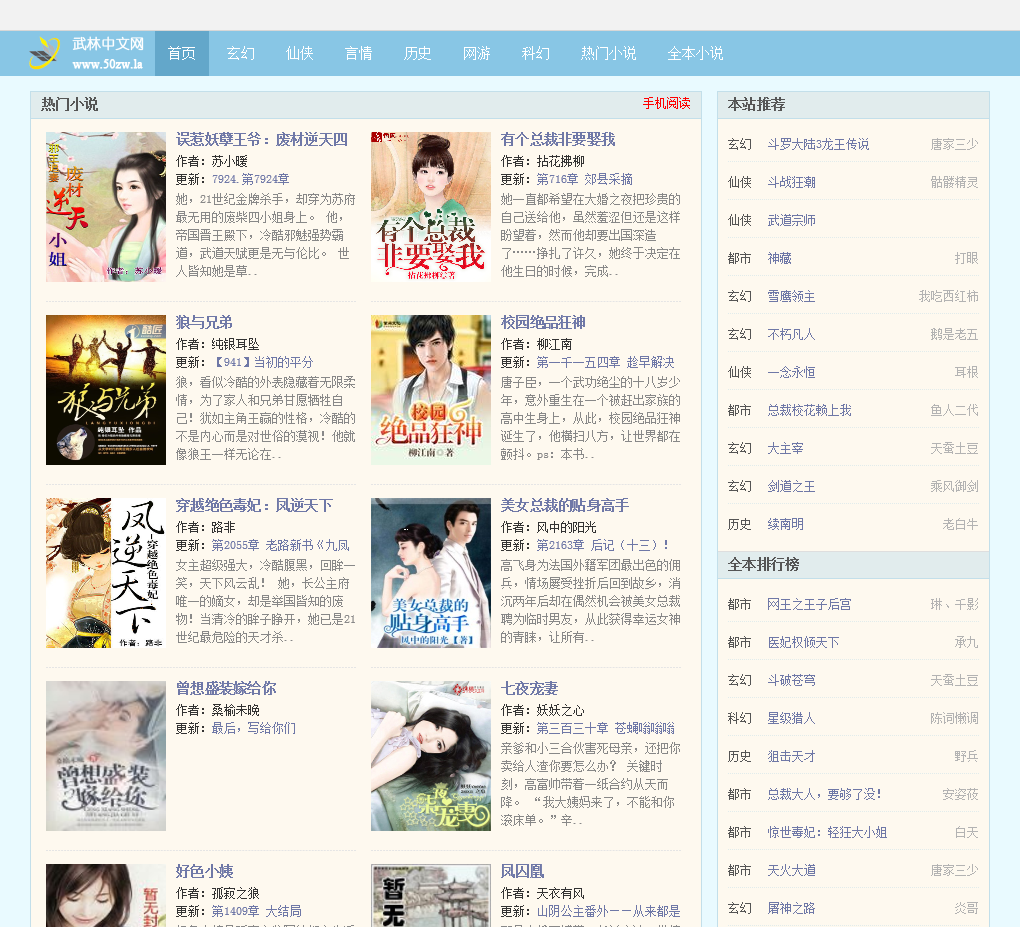
Task: Open cover image of 好色小姨
Action: [x=106, y=895]
